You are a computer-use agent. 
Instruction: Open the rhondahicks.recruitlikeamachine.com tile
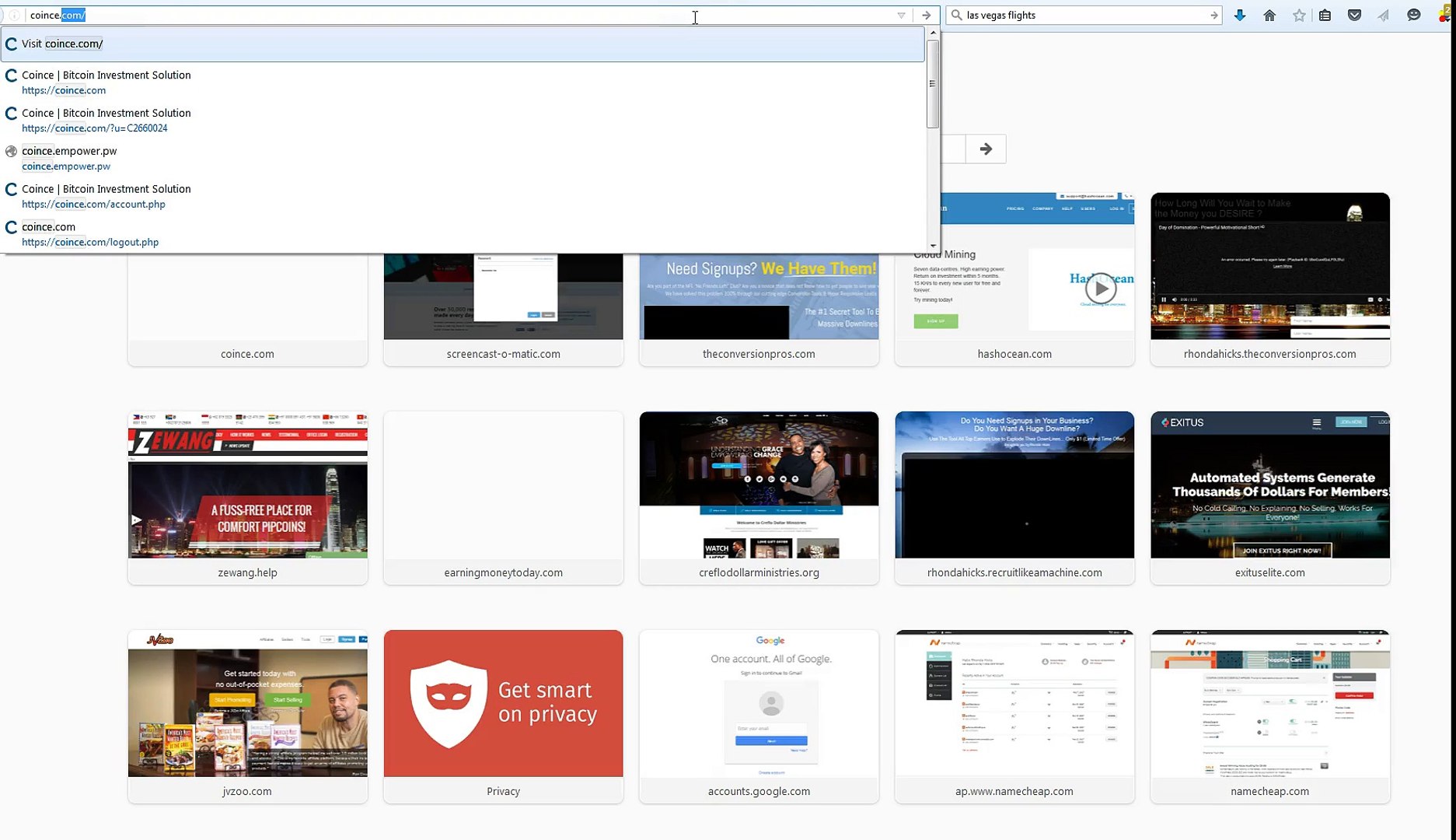(1014, 498)
